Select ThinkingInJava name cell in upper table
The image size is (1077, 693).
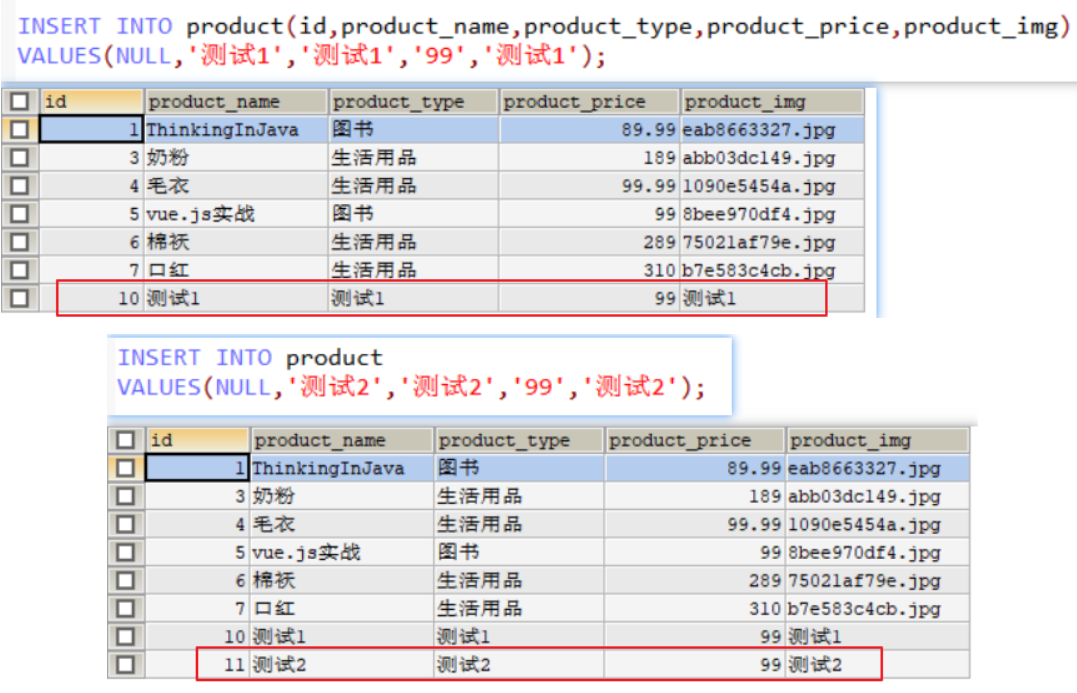236,130
